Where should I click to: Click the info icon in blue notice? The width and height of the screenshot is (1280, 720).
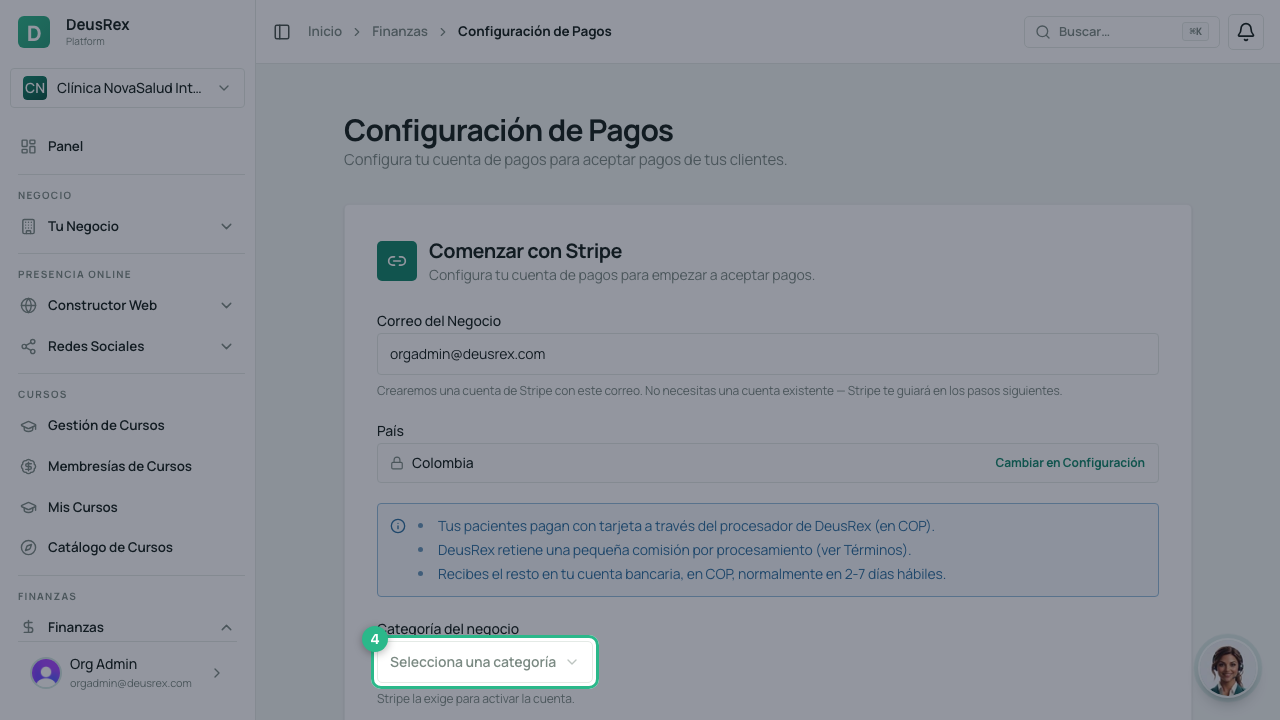[398, 526]
